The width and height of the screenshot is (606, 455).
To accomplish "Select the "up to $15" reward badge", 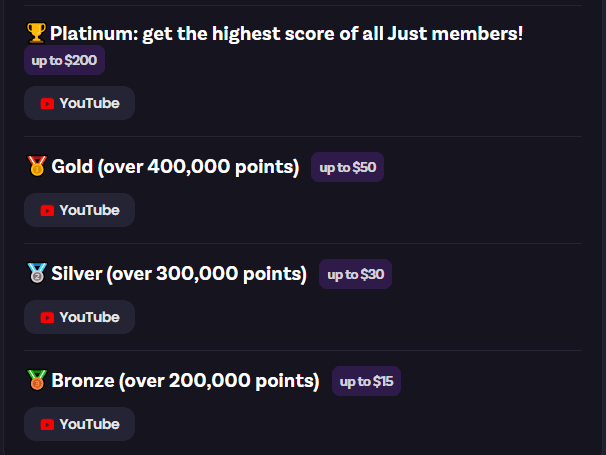I will point(367,382).
